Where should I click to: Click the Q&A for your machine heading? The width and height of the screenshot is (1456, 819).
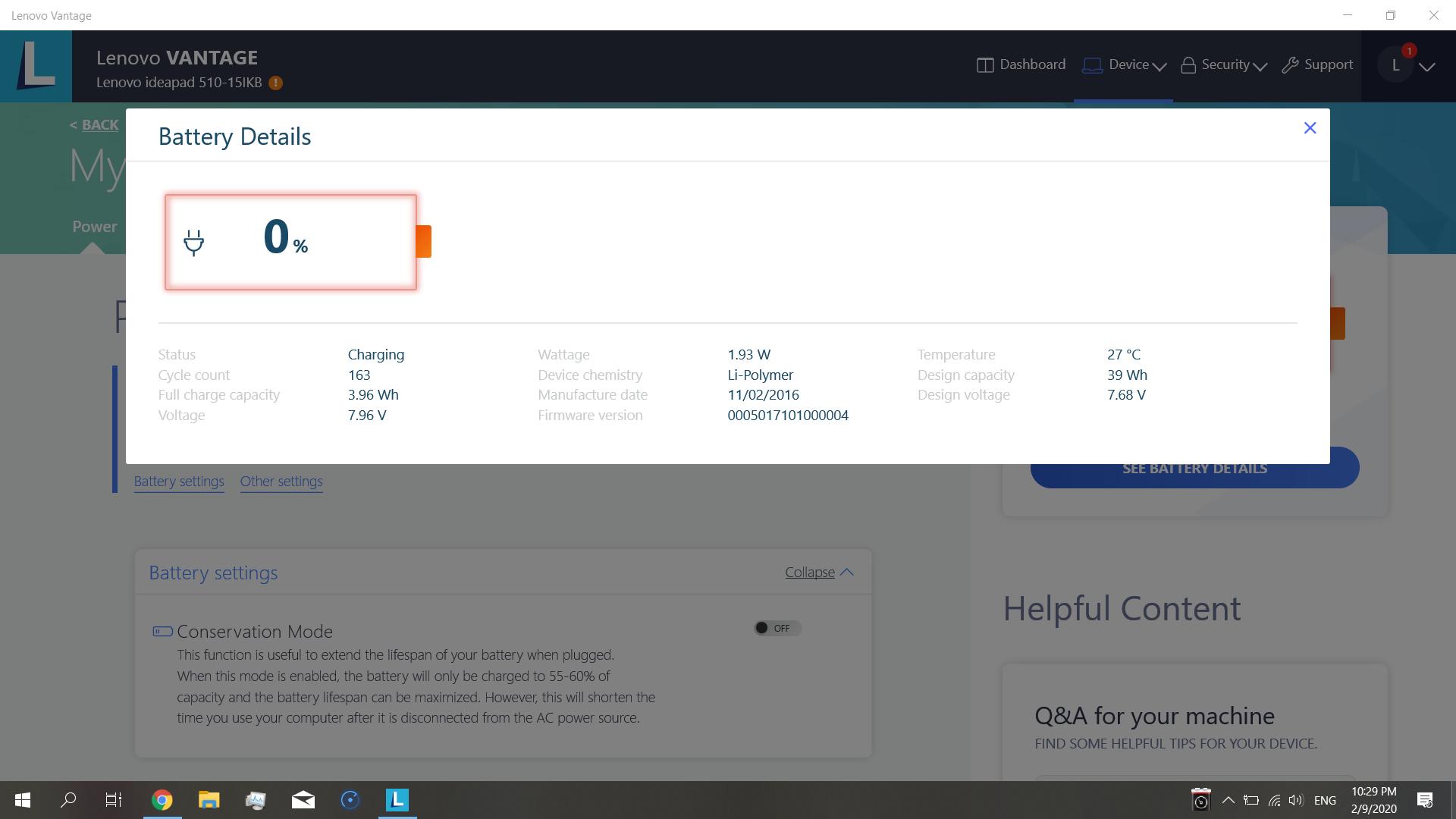click(x=1154, y=716)
